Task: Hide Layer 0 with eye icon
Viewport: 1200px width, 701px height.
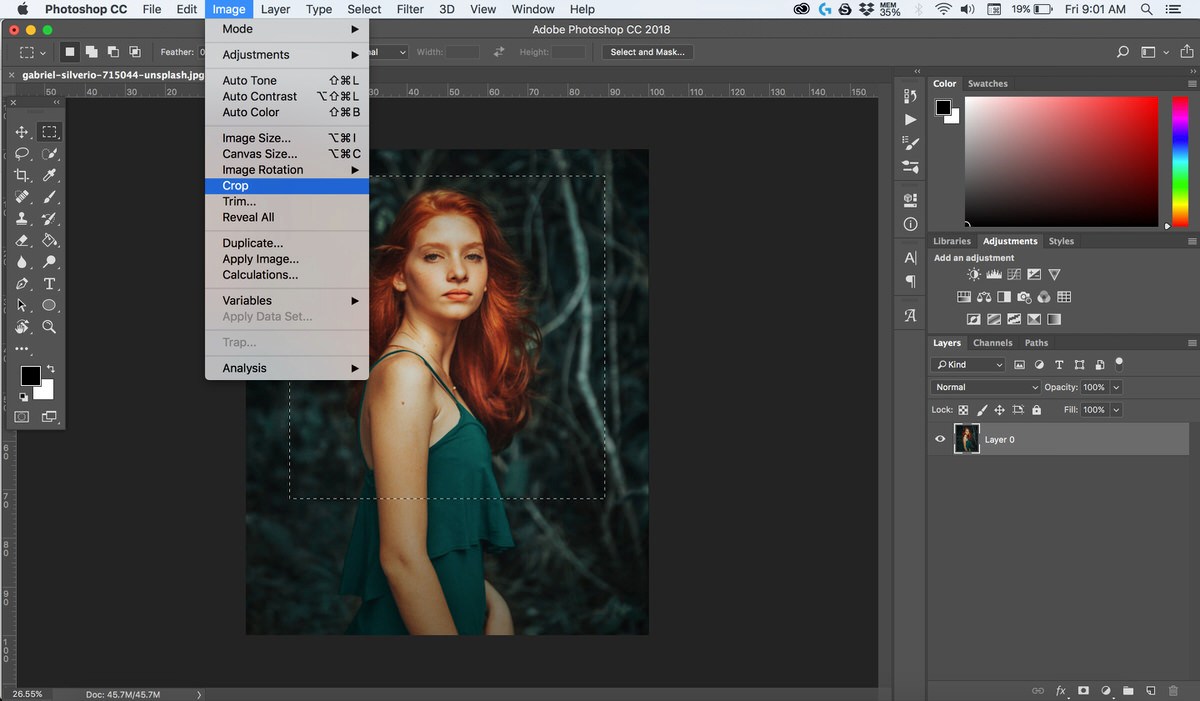Action: pyautogui.click(x=940, y=439)
